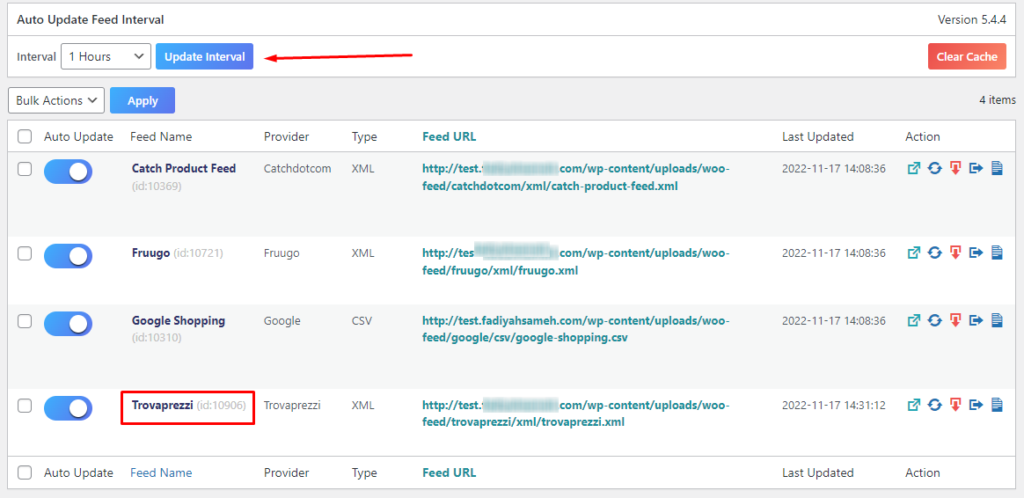Select all feeds with header checkbox
Image resolution: width=1024 pixels, height=498 pixels.
coord(24,137)
